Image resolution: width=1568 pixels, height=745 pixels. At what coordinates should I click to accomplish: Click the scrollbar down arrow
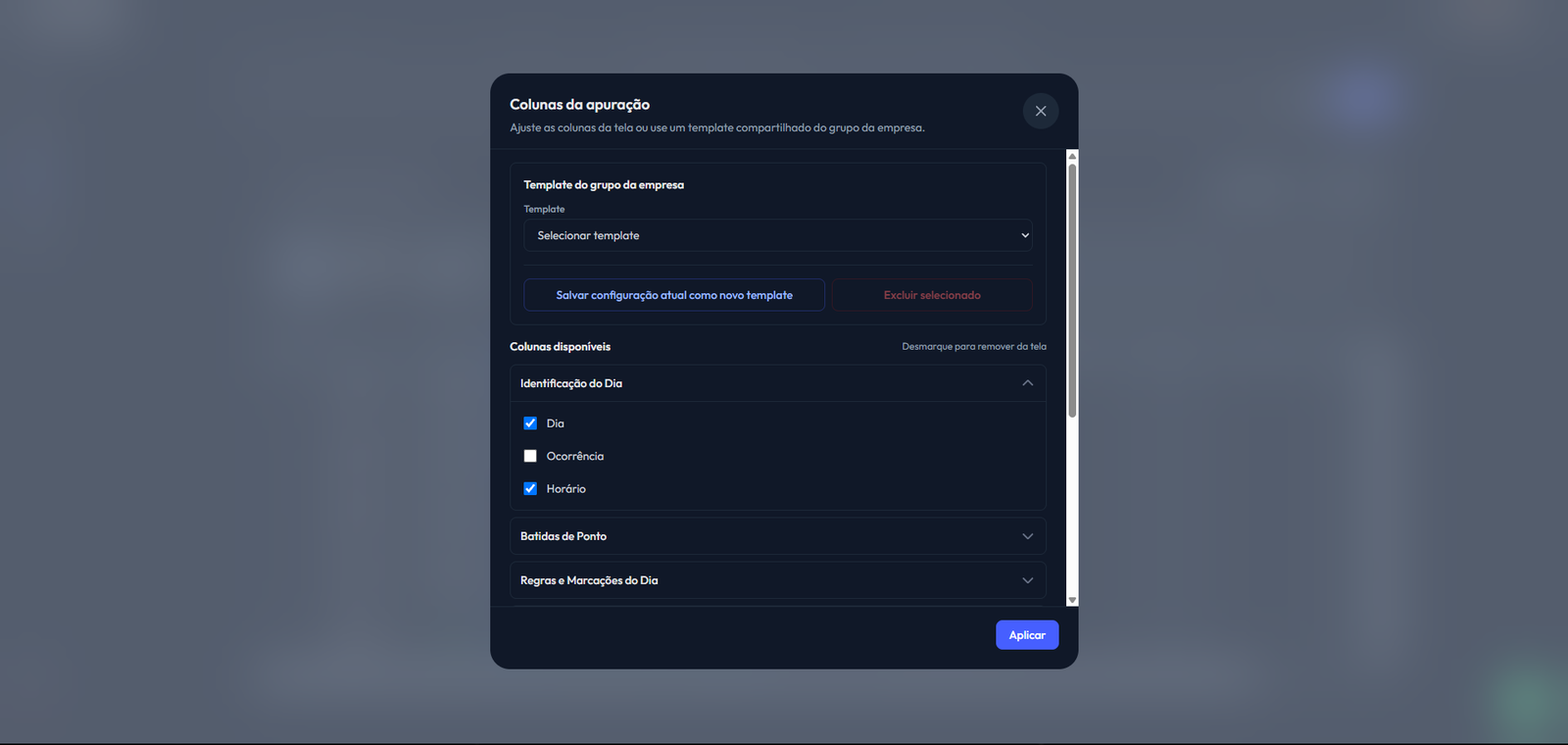click(1072, 600)
